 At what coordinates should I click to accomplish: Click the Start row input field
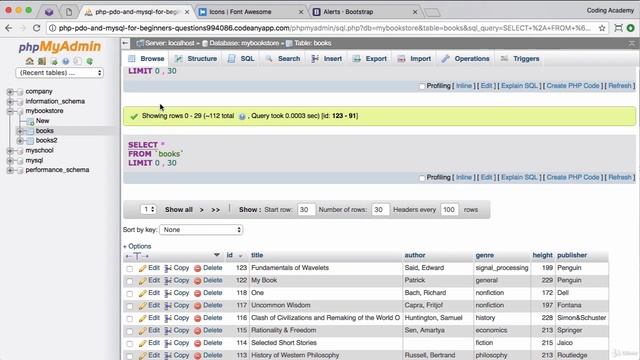(306, 210)
